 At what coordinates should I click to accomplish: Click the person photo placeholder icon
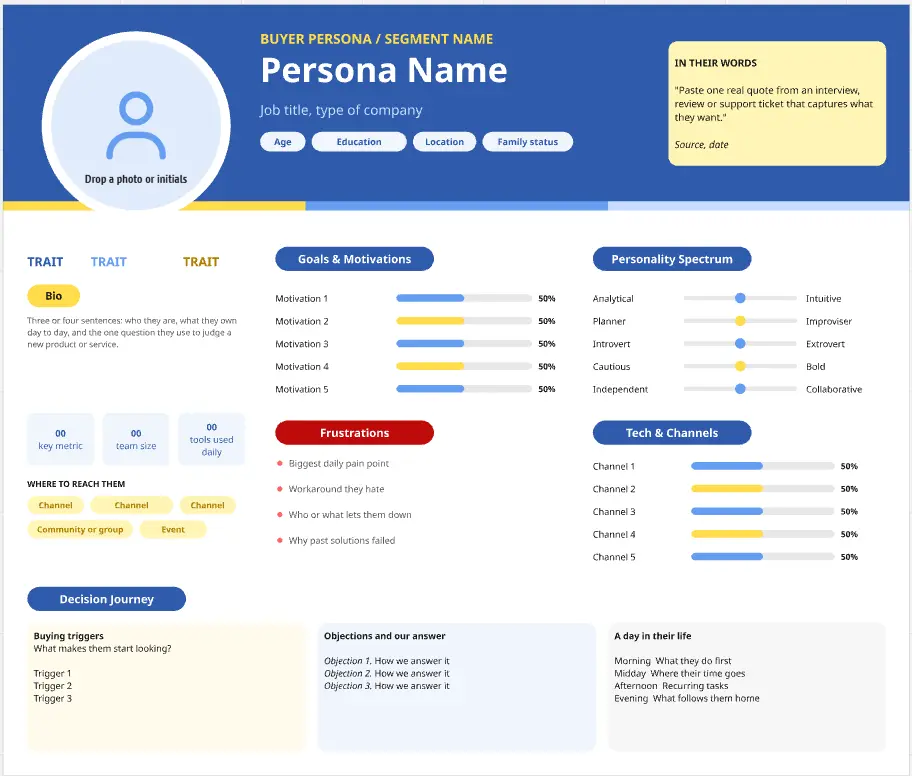[136, 126]
